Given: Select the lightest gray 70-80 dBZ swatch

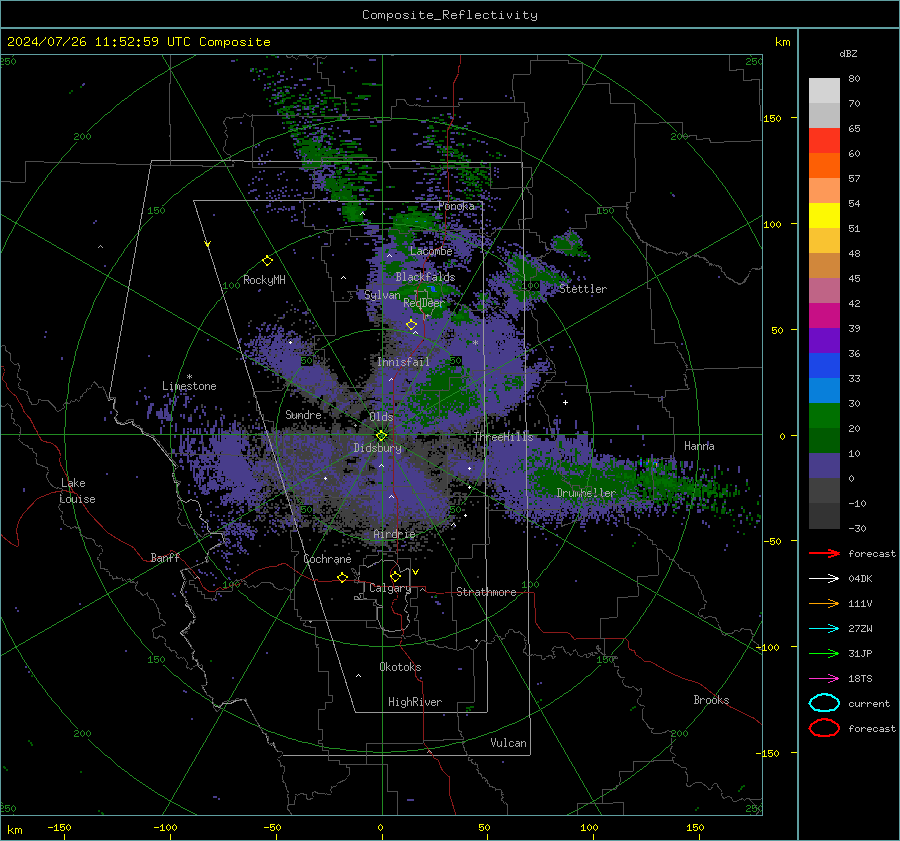Looking at the screenshot, I should pos(824,91).
